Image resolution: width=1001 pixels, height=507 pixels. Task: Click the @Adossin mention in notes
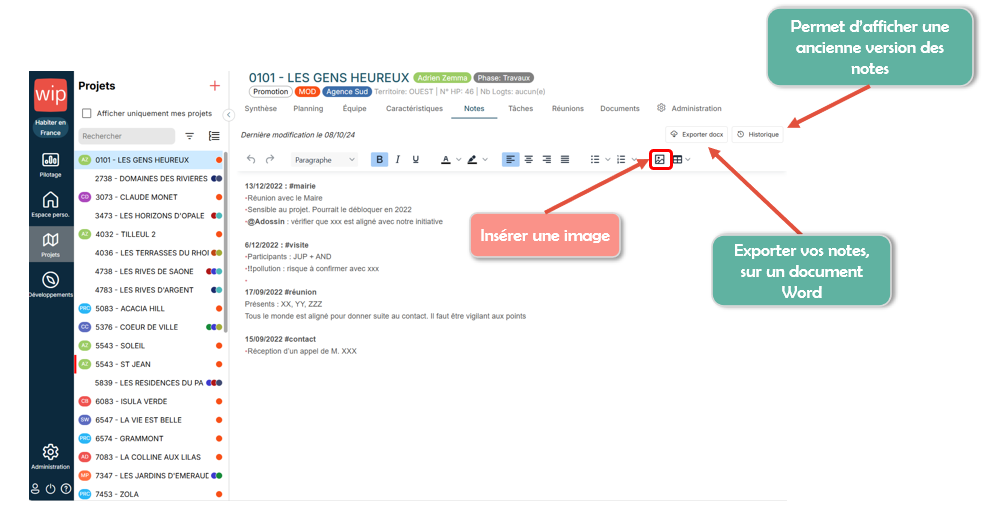[266, 222]
